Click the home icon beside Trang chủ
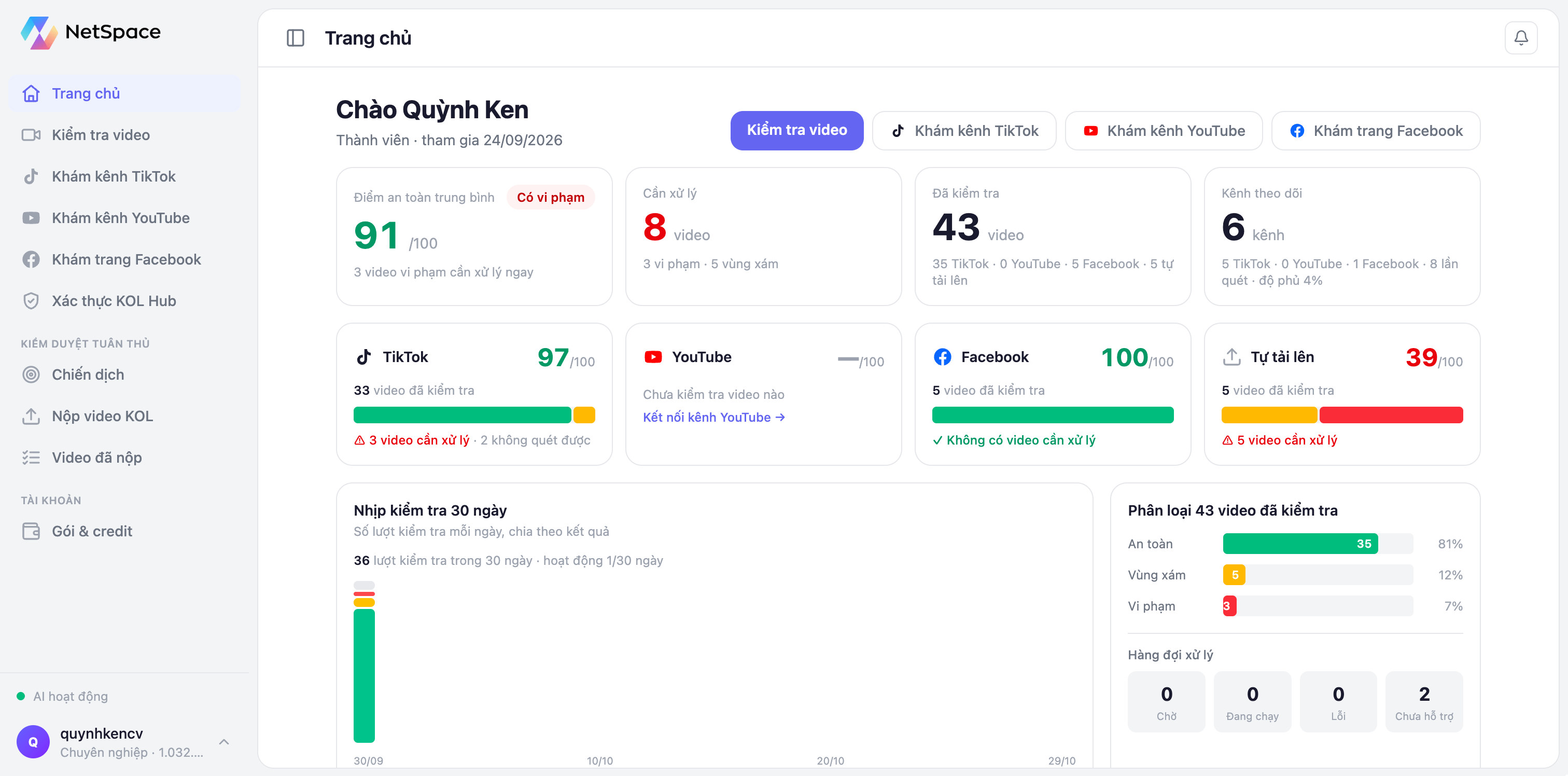This screenshot has width=1568, height=776. pos(31,93)
